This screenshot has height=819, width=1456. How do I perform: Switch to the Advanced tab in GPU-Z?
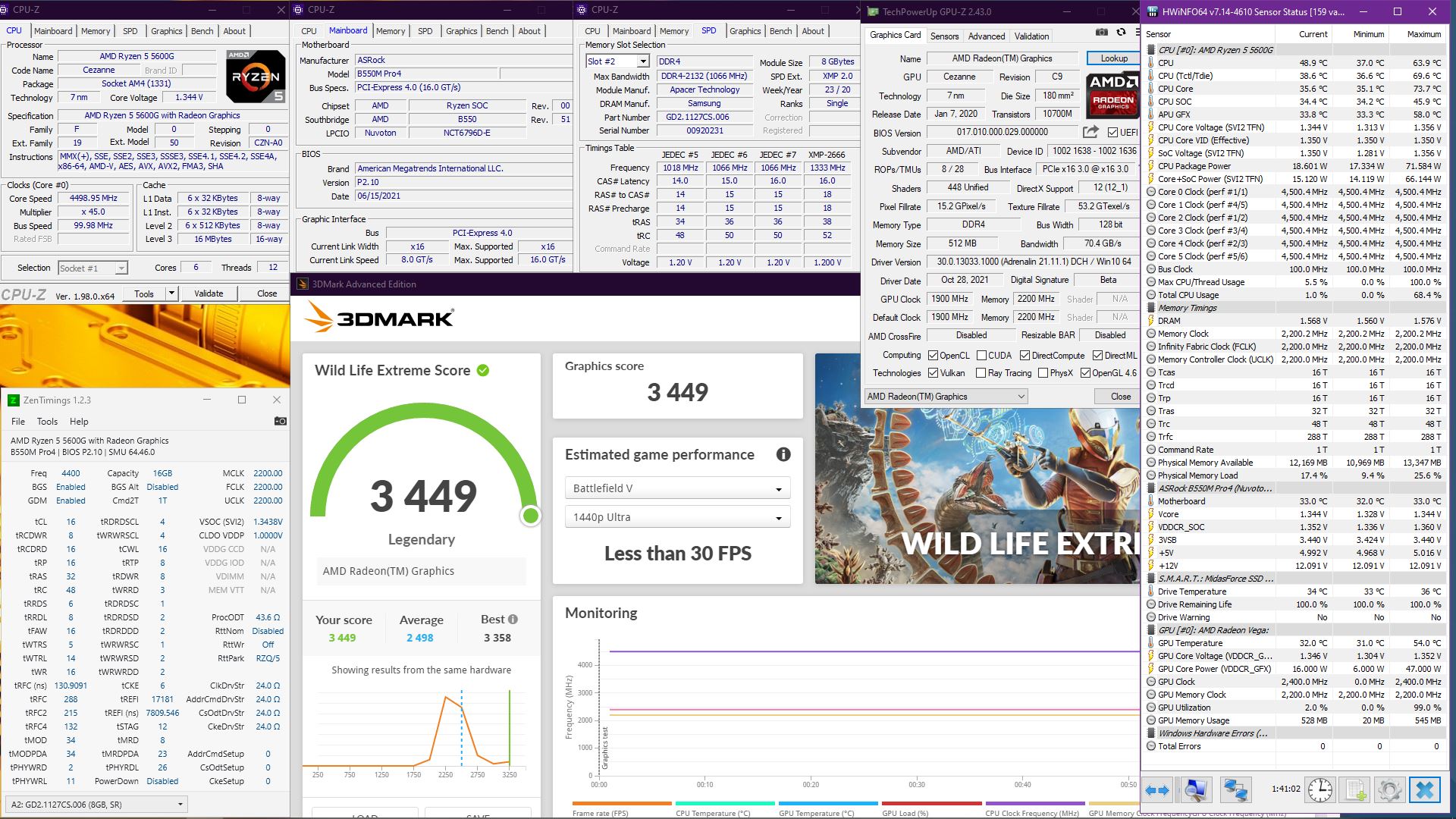(x=986, y=36)
